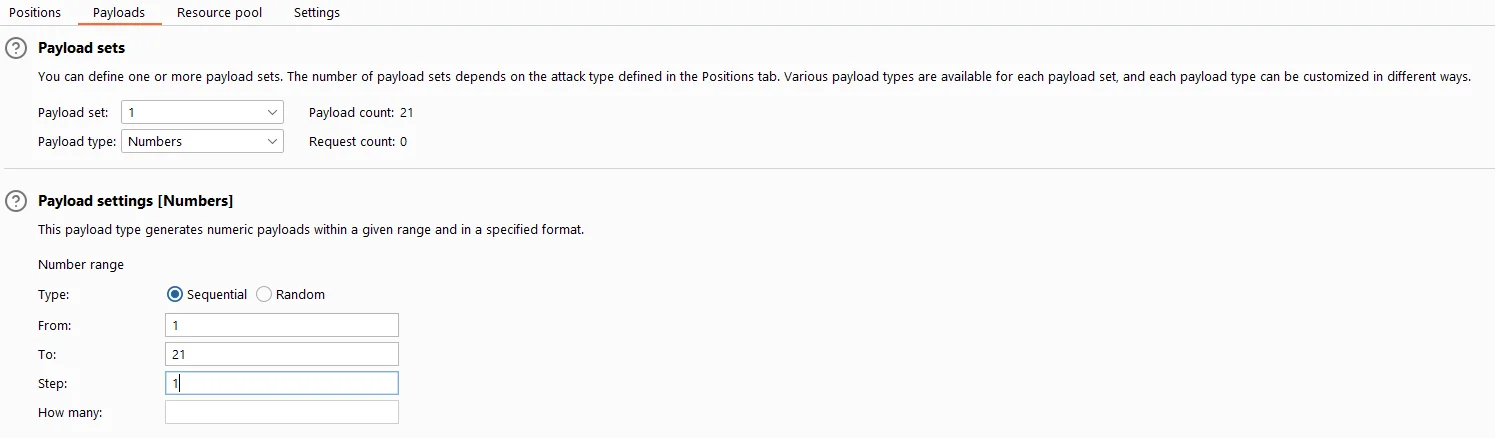
Task: Switch to the Resource pool tab
Action: pyautogui.click(x=220, y=12)
